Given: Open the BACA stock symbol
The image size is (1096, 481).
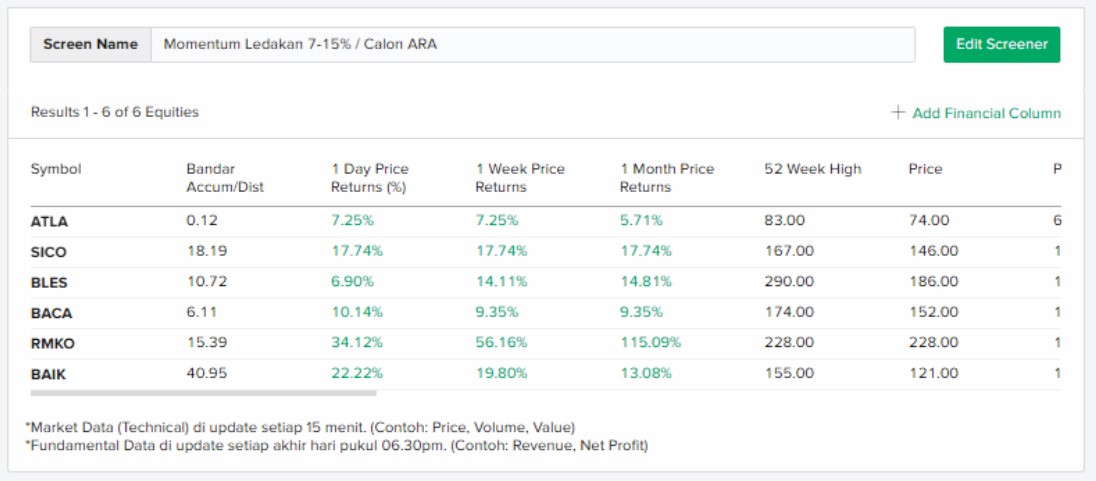Looking at the screenshot, I should [51, 313].
